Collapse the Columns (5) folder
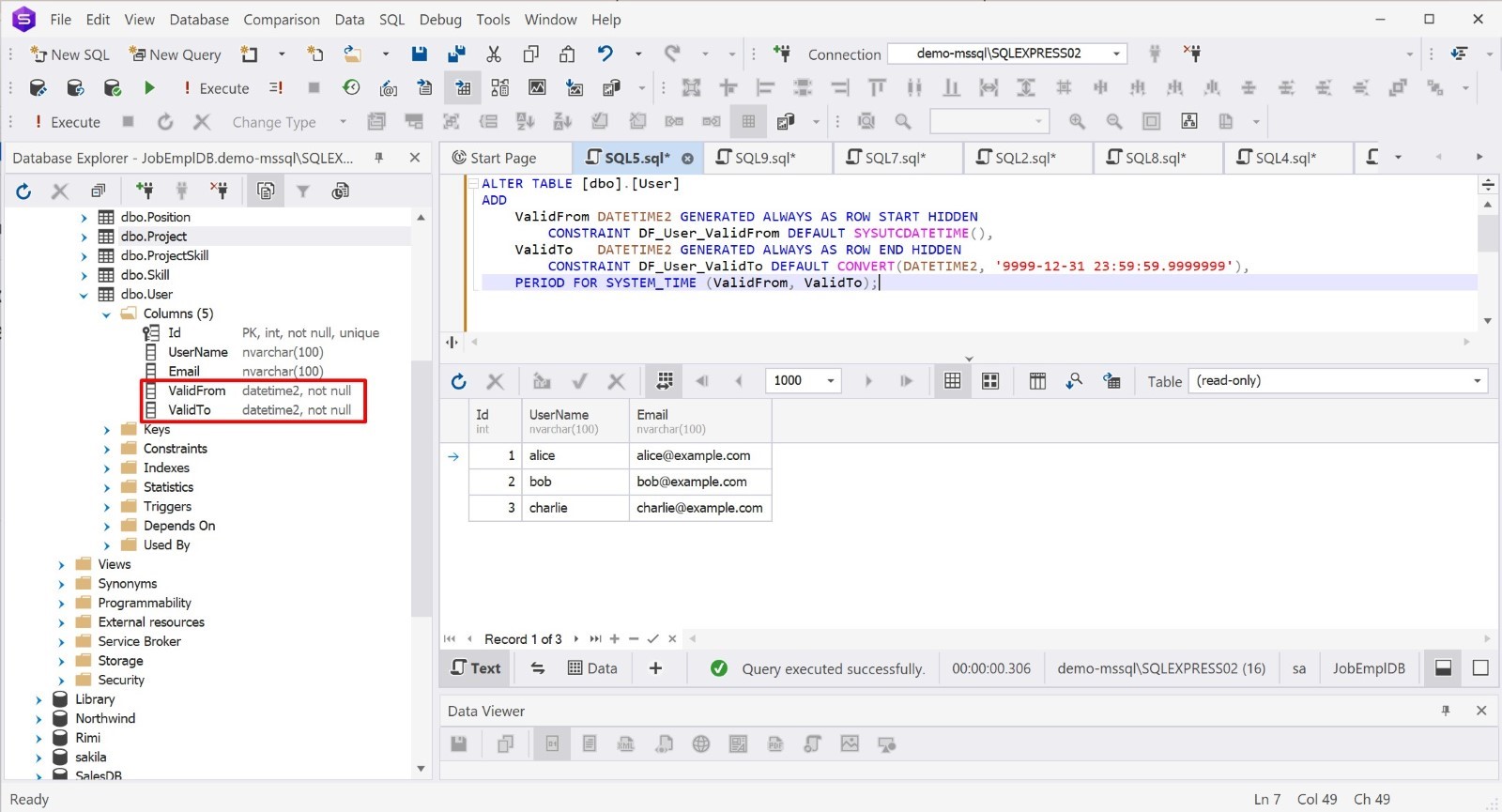 (x=106, y=314)
